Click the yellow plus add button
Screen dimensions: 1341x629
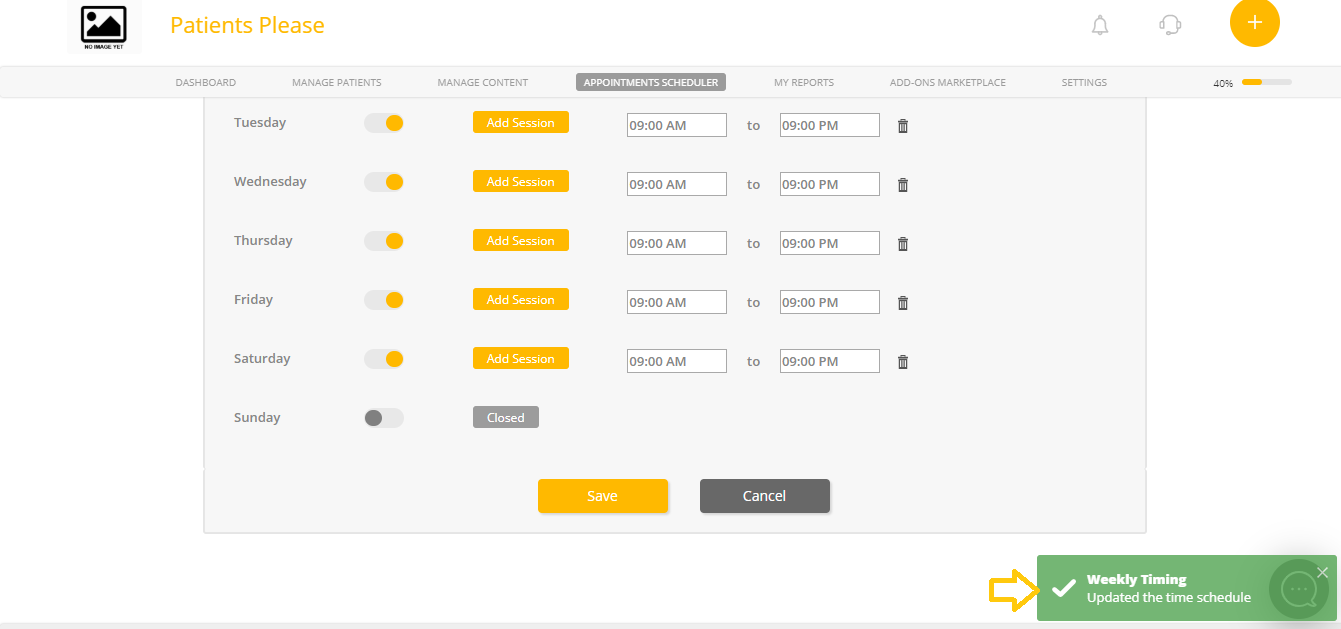pos(1255,22)
